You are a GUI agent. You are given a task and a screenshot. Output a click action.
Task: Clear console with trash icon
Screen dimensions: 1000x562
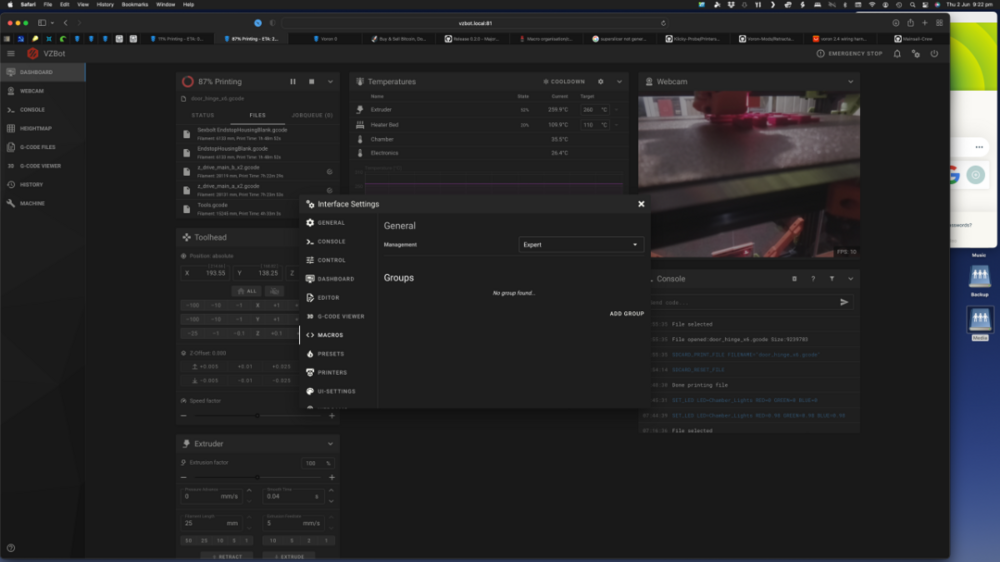794,279
